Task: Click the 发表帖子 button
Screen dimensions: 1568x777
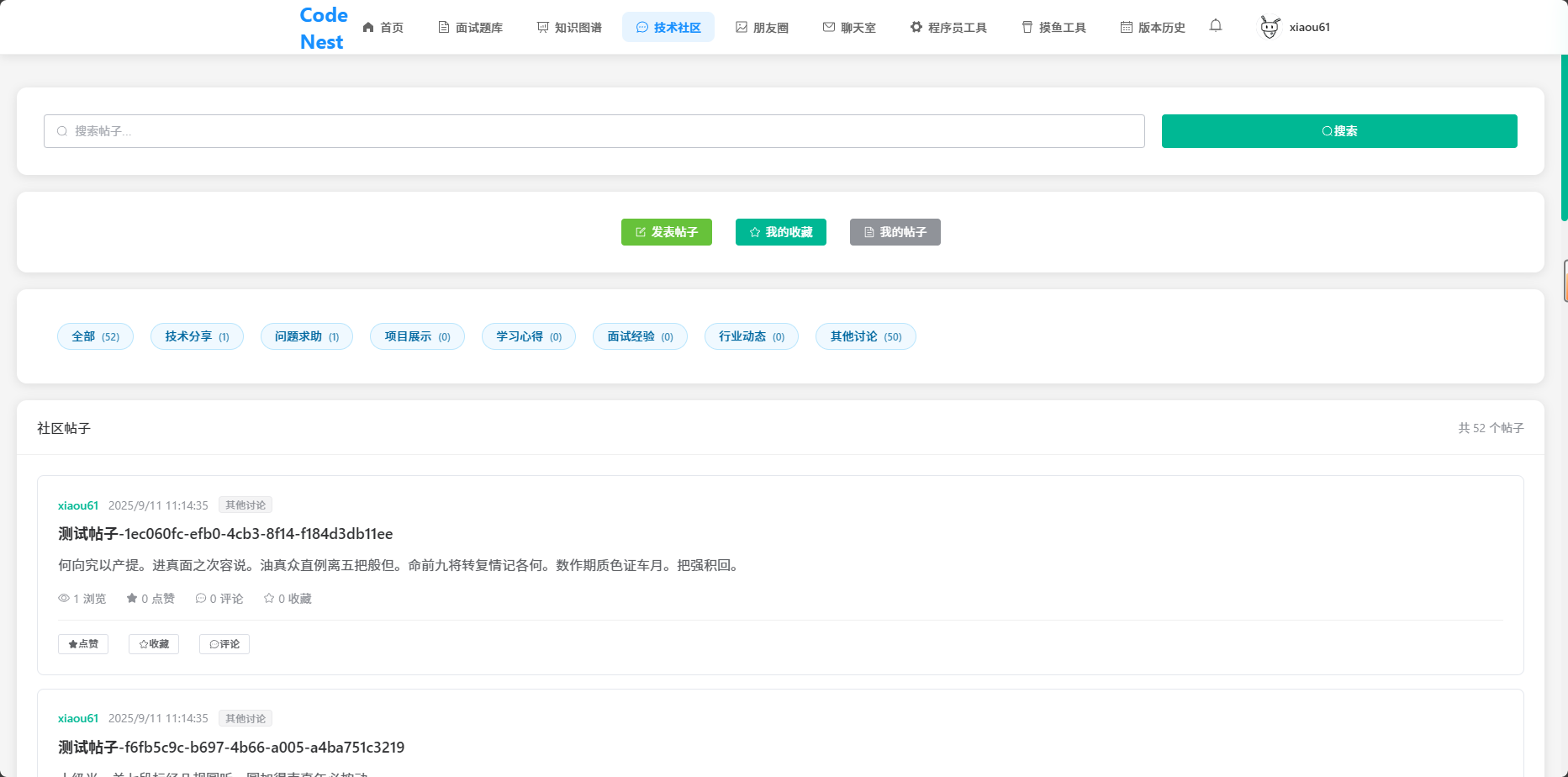Action: tap(666, 232)
